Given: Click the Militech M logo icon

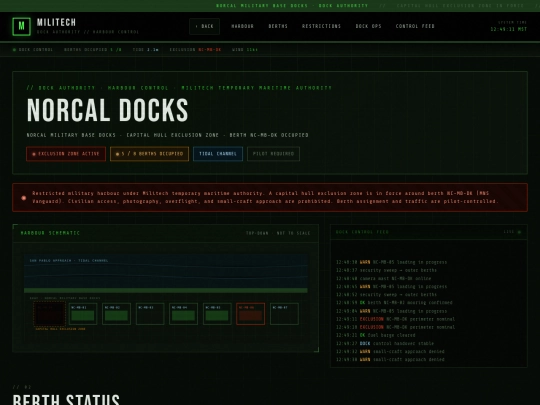Looking at the screenshot, I should click(21, 27).
